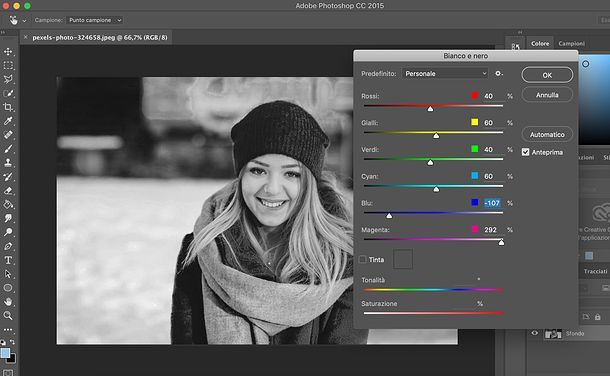This screenshot has width=610, height=376.
Task: Click the Blu value field showing -107
Action: 493,203
